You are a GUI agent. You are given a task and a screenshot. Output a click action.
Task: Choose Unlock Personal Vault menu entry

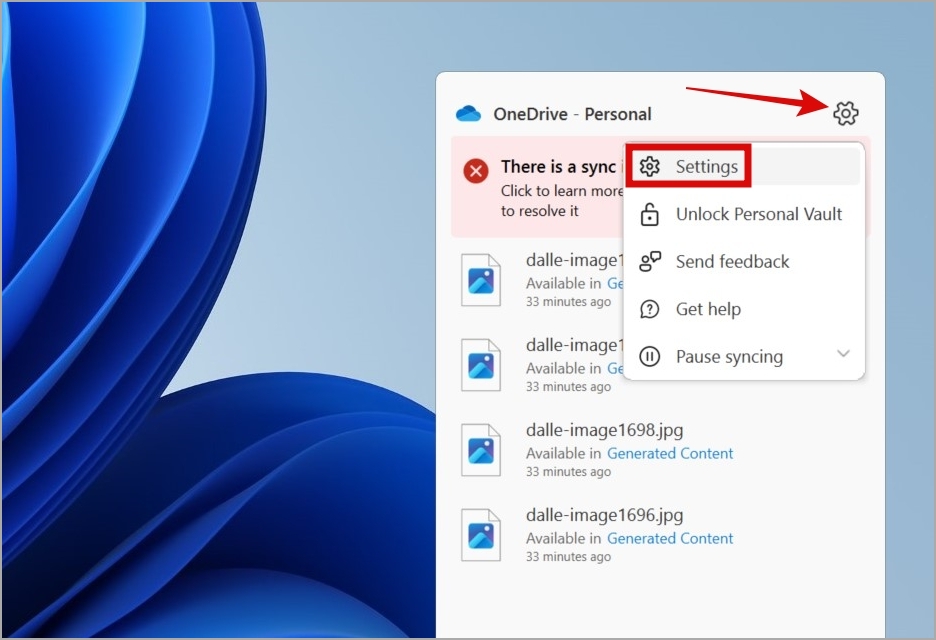click(743, 214)
